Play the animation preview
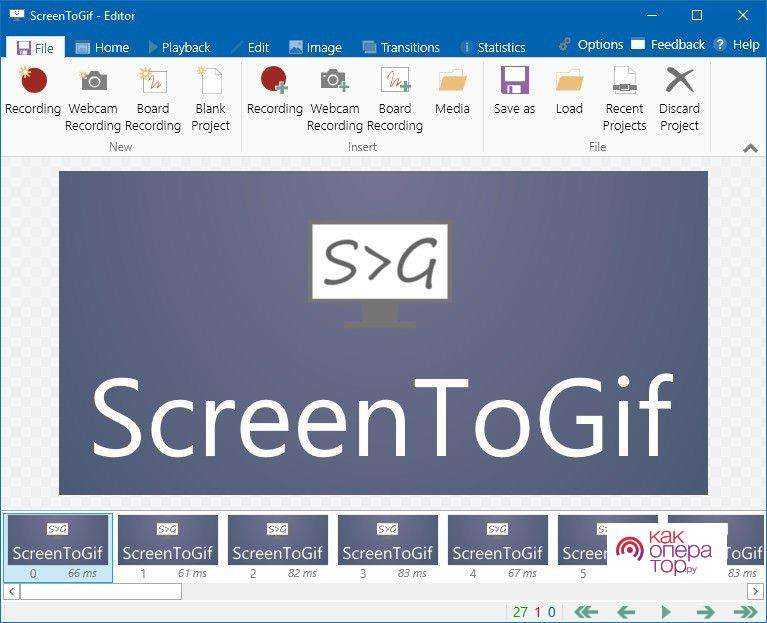The width and height of the screenshot is (767, 623). [666, 611]
